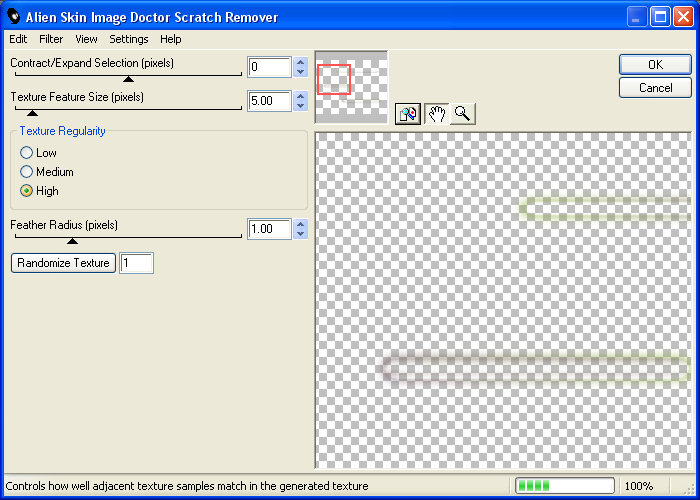This screenshot has height=500, width=700.
Task: Click the Feather Radius slider handle
Action: [x=72, y=241]
